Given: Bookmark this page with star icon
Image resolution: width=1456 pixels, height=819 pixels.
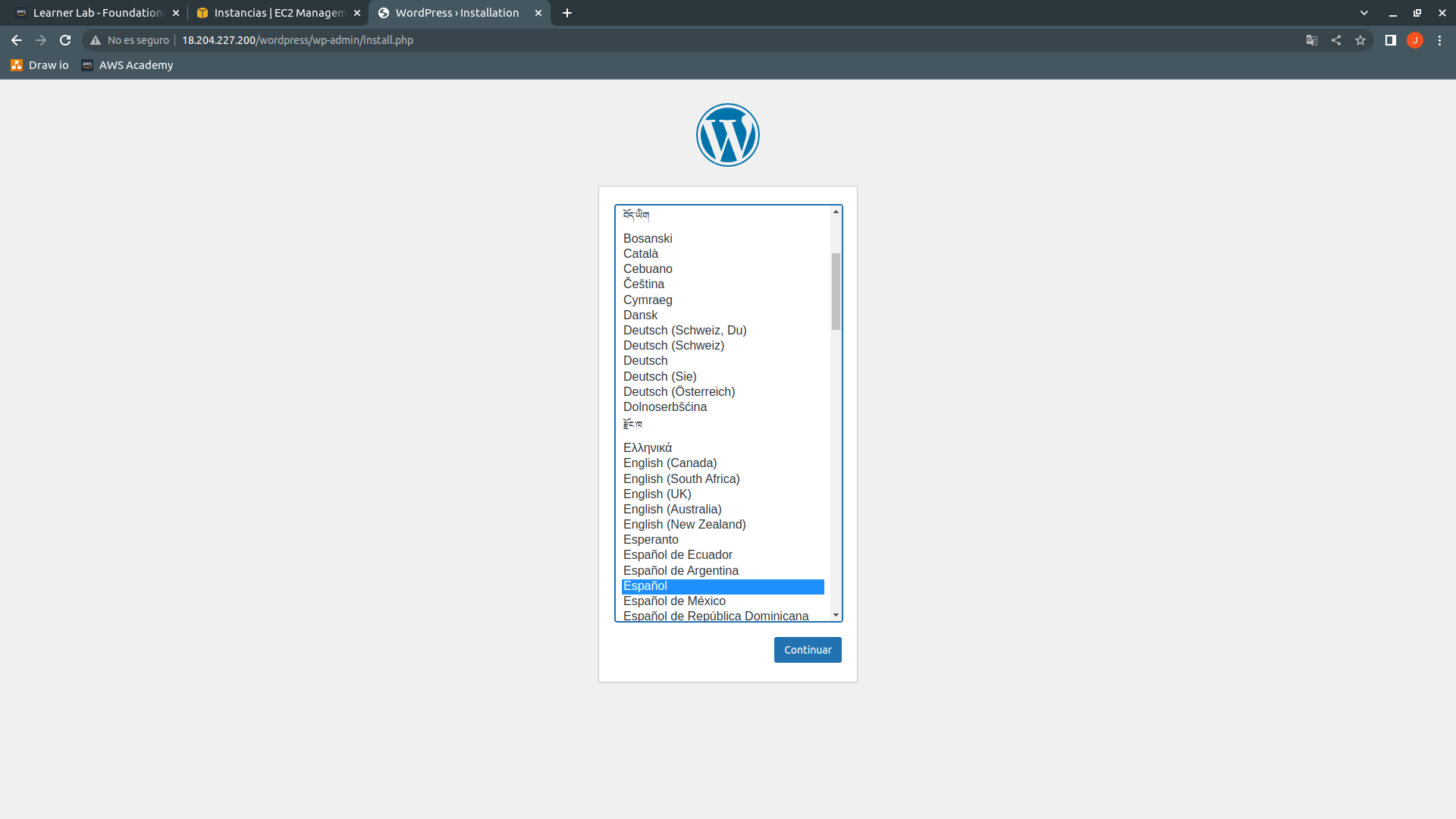Looking at the screenshot, I should click(x=1360, y=40).
